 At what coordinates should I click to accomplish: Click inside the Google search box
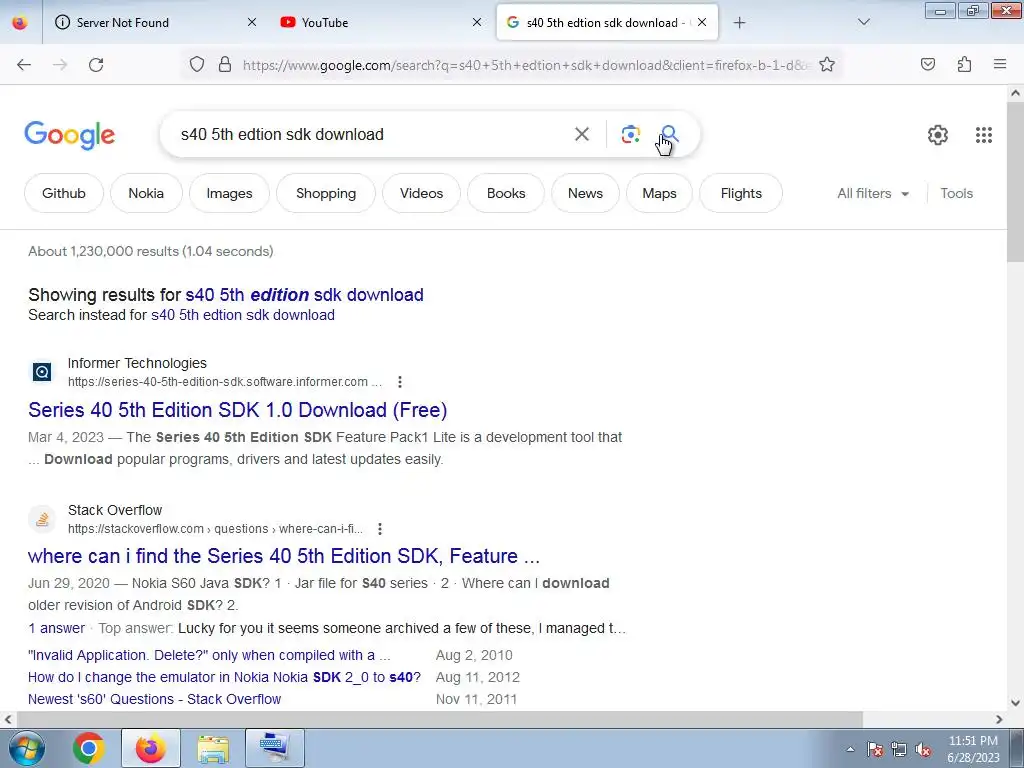[x=372, y=135]
